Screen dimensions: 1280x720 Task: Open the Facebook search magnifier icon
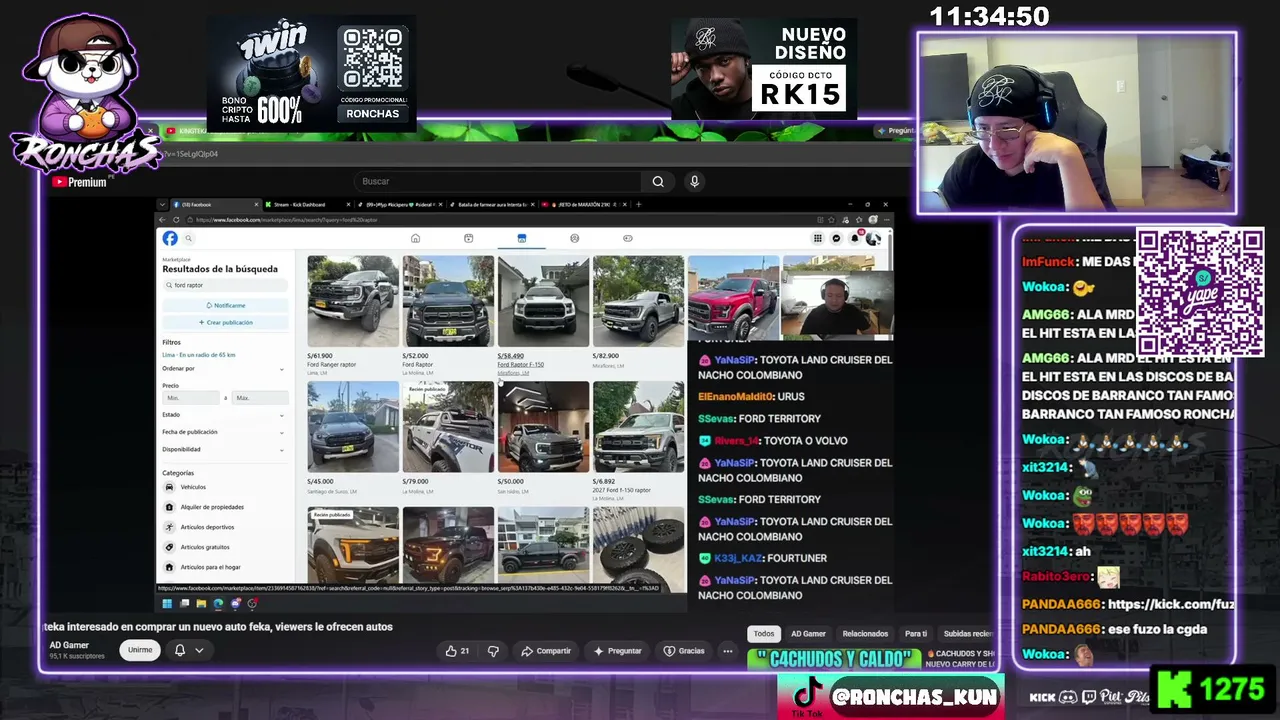pyautogui.click(x=188, y=239)
